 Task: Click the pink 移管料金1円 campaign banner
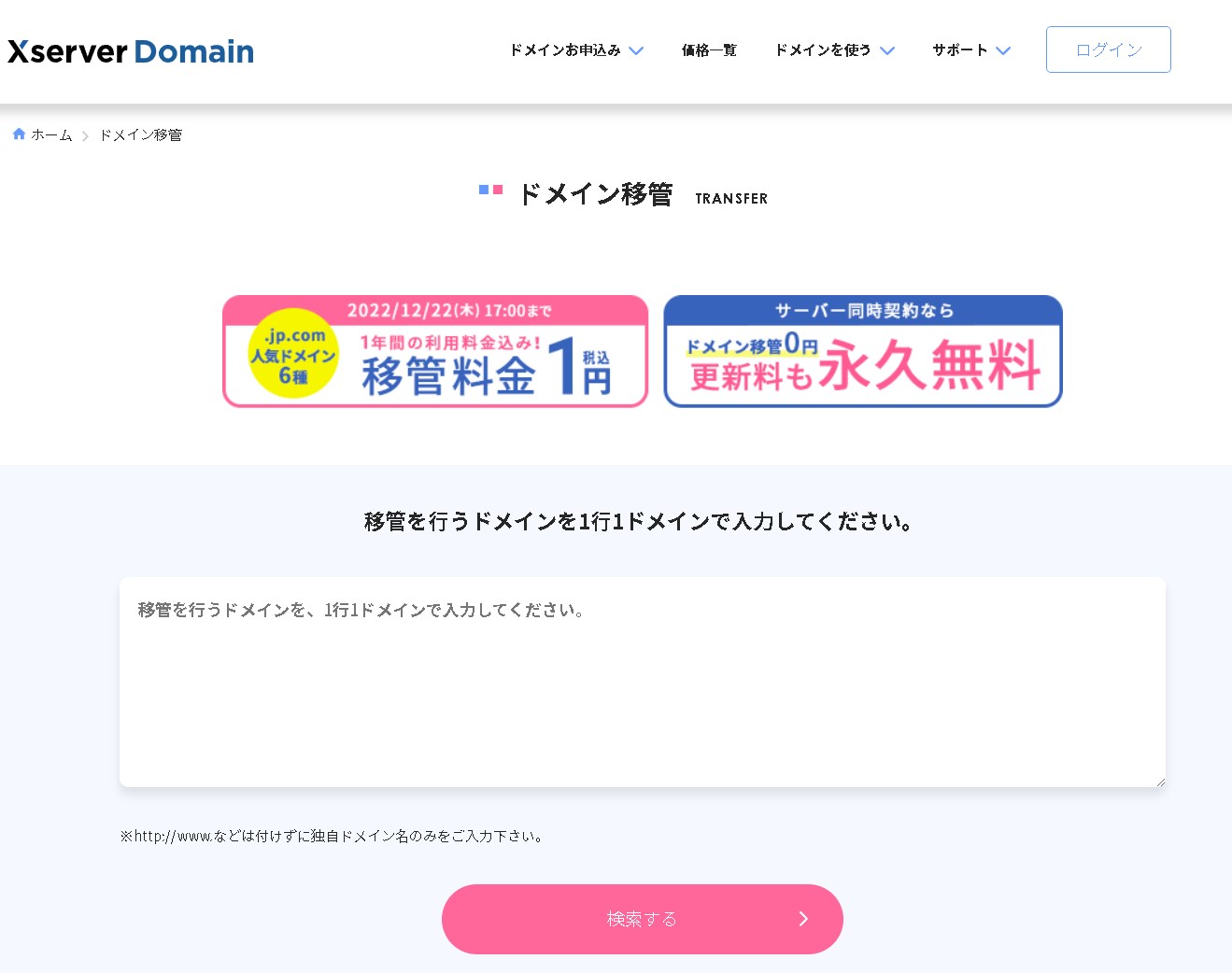pyautogui.click(x=434, y=352)
